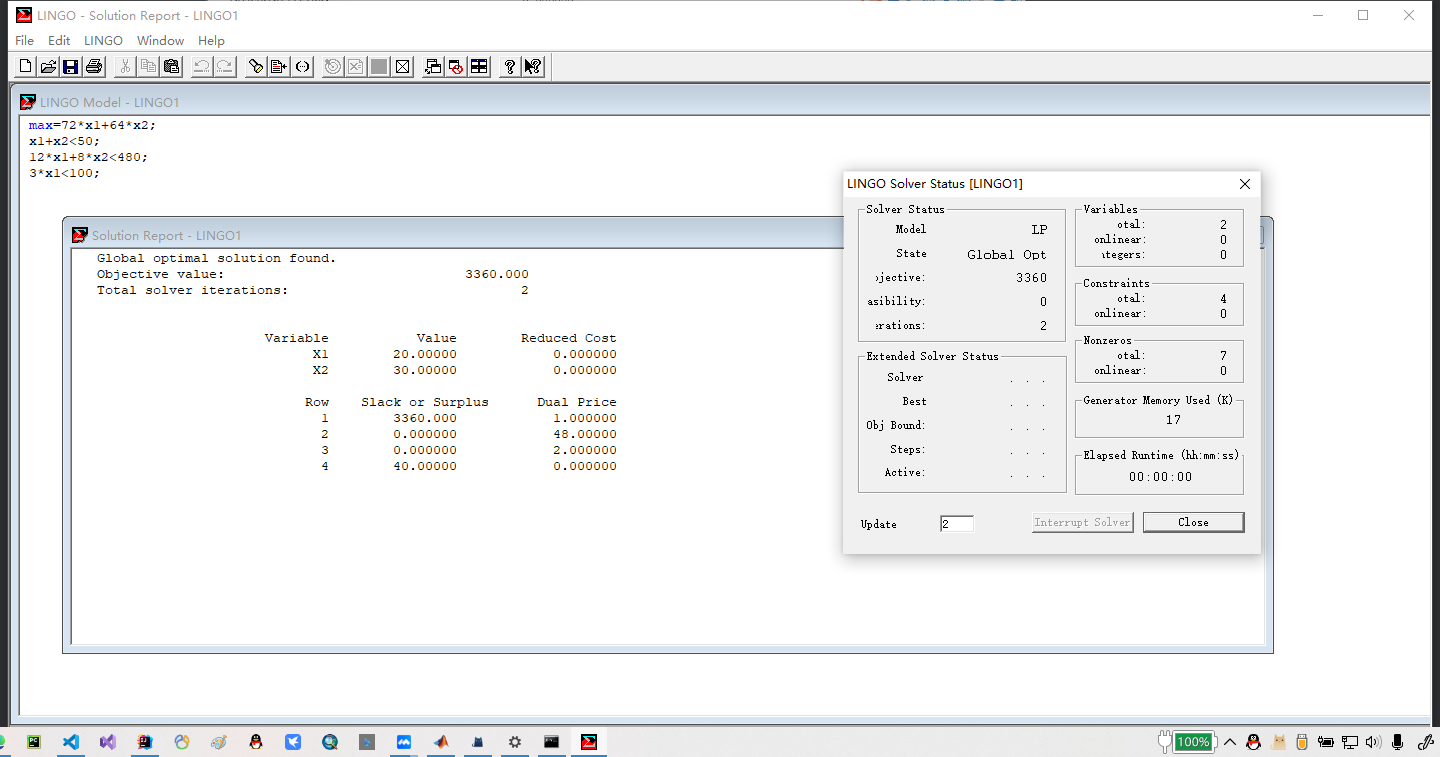Print the report with the printer icon

pos(94,67)
